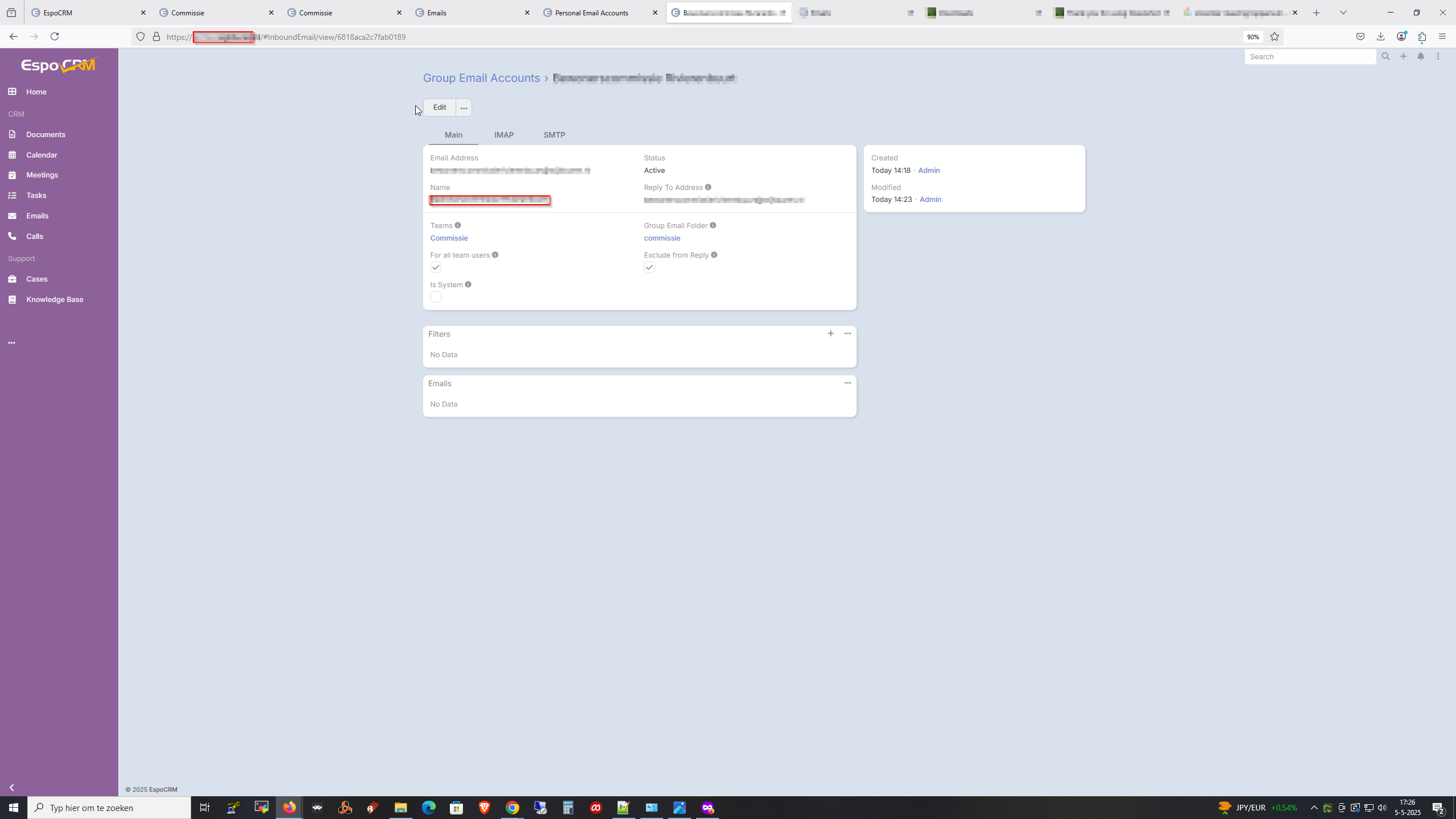Click the quick create plus icon
This screenshot has width=1456, height=819.
(1404, 56)
